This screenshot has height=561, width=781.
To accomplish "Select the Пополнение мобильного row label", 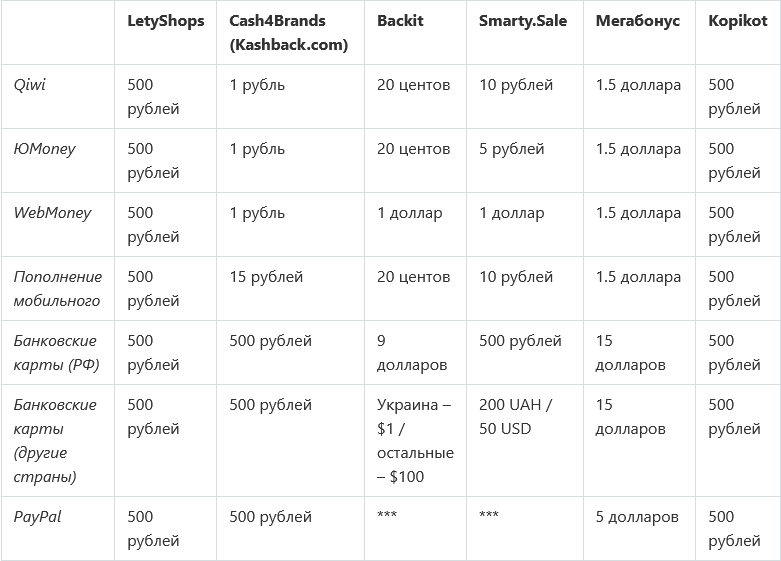I will point(57,289).
